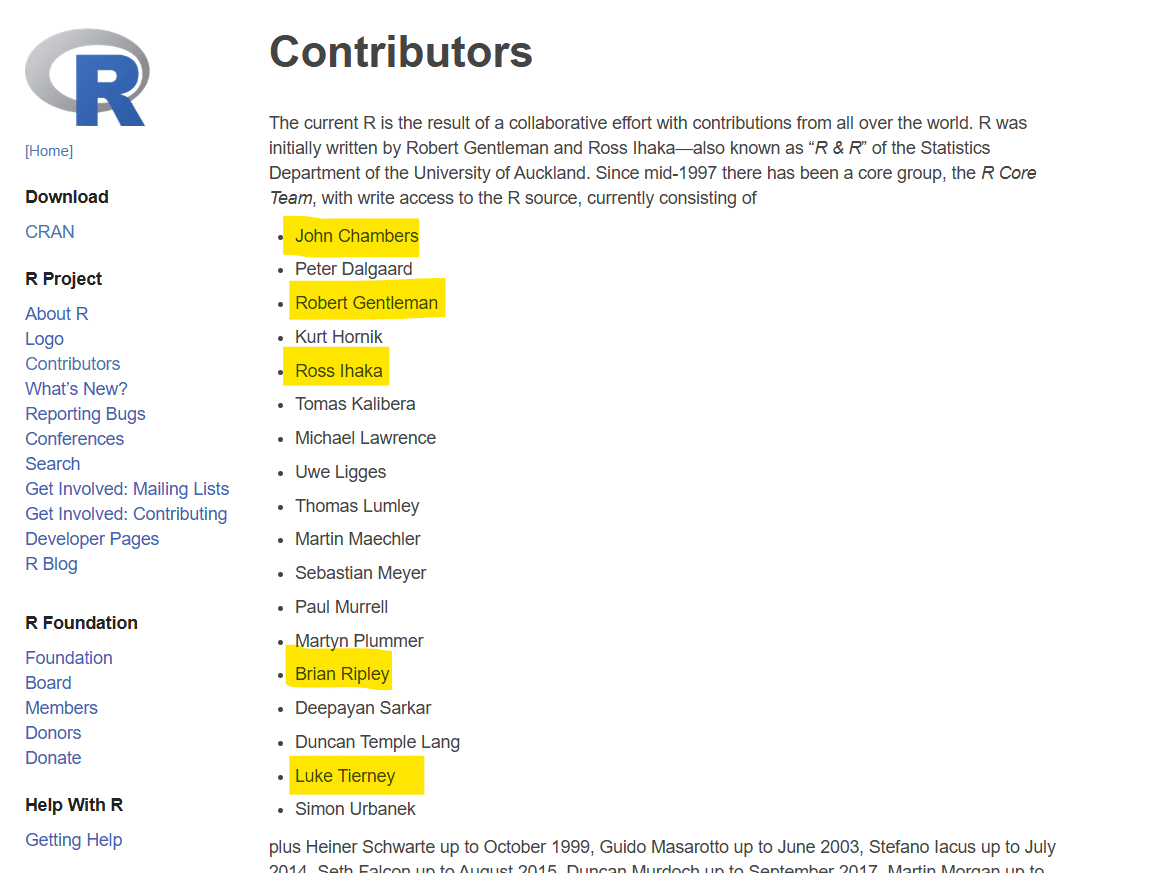Click the What's New? link

(x=77, y=389)
